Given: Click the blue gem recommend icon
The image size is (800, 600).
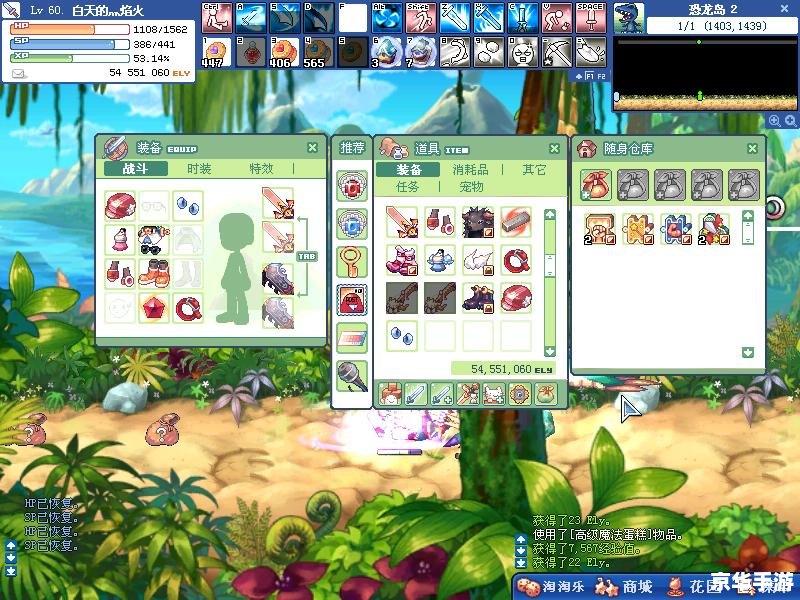Looking at the screenshot, I should tap(352, 224).
